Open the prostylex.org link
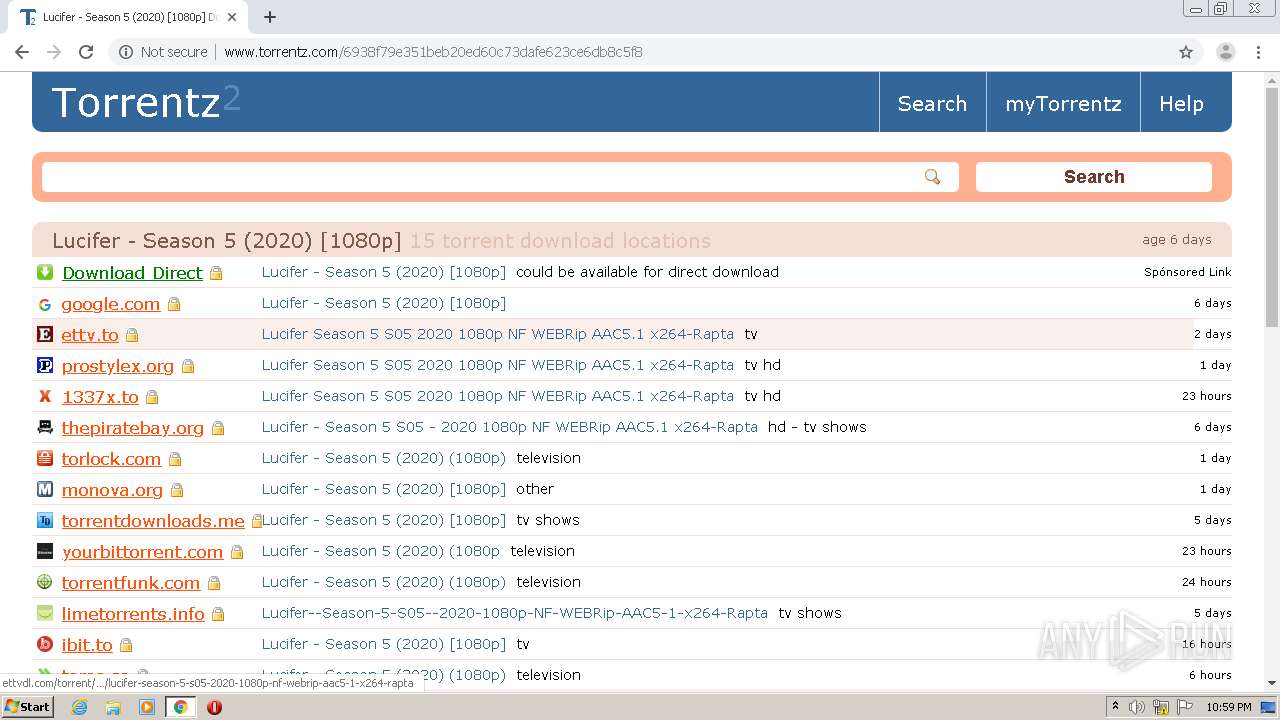 coord(118,366)
